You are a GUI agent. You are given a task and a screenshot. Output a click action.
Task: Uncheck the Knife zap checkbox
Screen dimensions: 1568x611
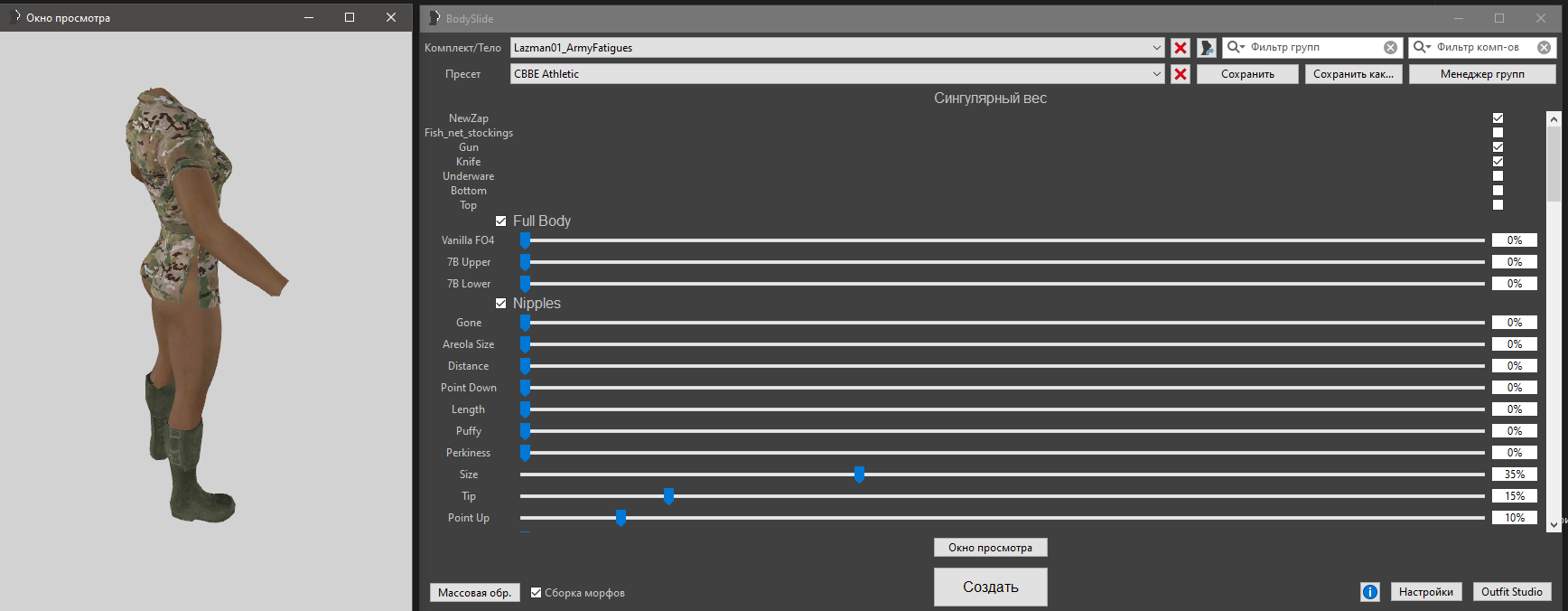[1498, 162]
